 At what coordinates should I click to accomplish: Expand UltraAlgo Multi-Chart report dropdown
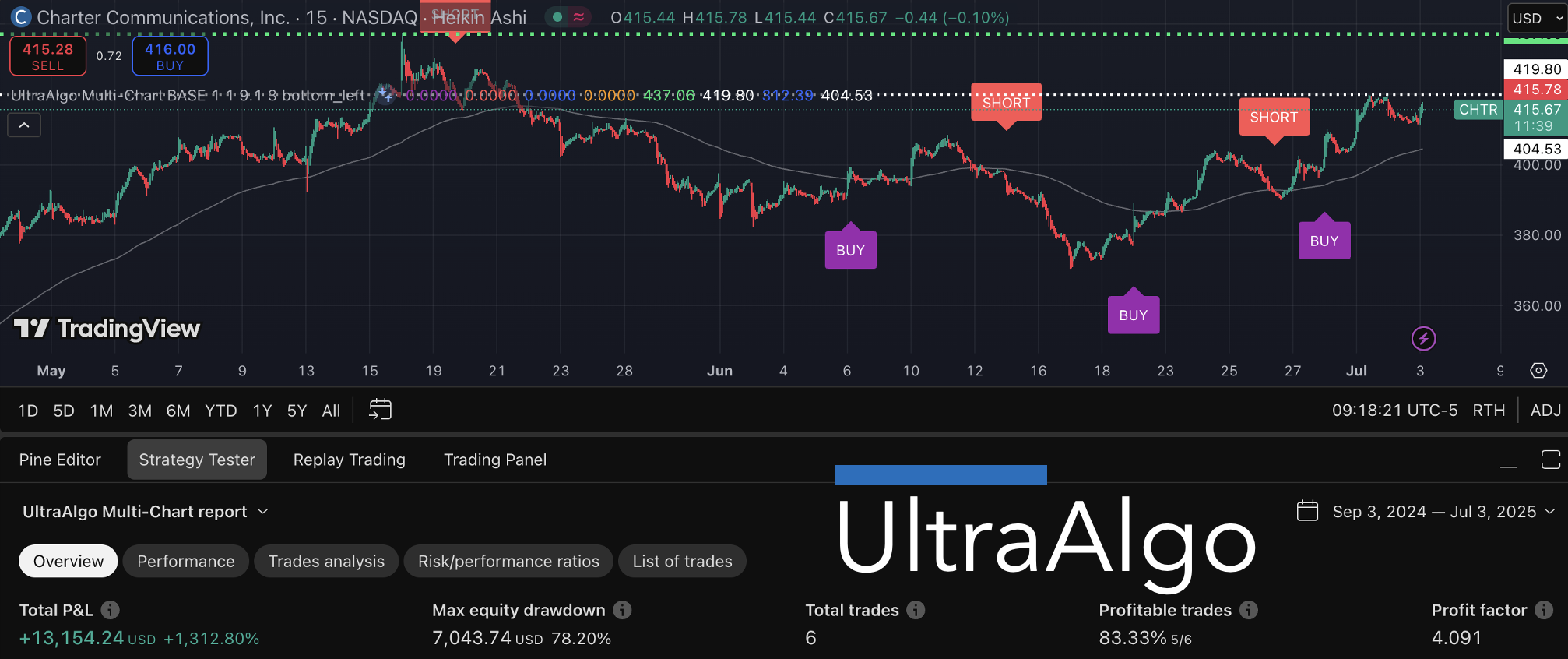pyautogui.click(x=146, y=512)
